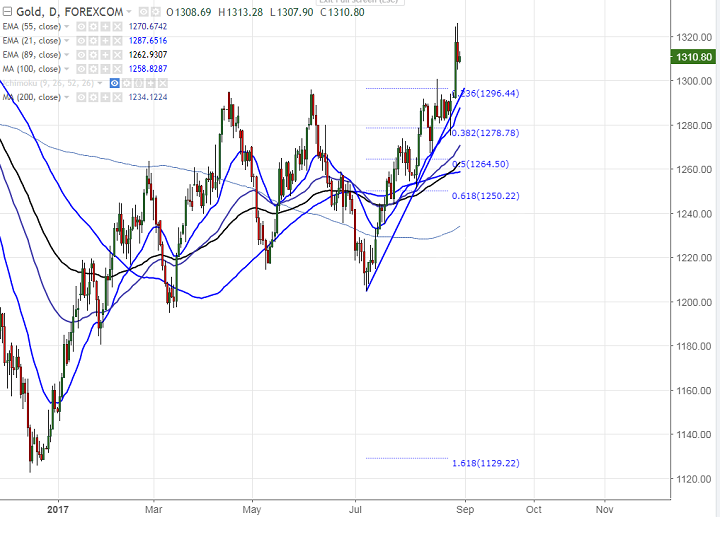This screenshot has height=543, width=725.
Task: Click the plus icon for Ichimoku
Action: (150, 83)
